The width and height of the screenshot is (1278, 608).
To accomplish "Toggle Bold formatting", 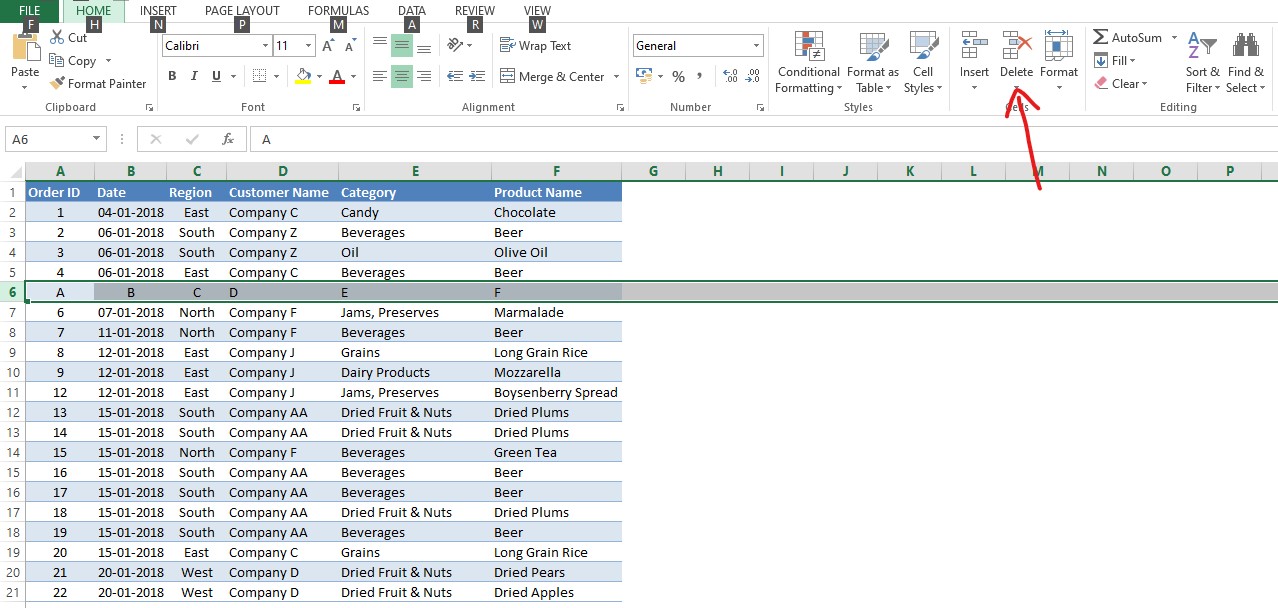I will point(172,76).
